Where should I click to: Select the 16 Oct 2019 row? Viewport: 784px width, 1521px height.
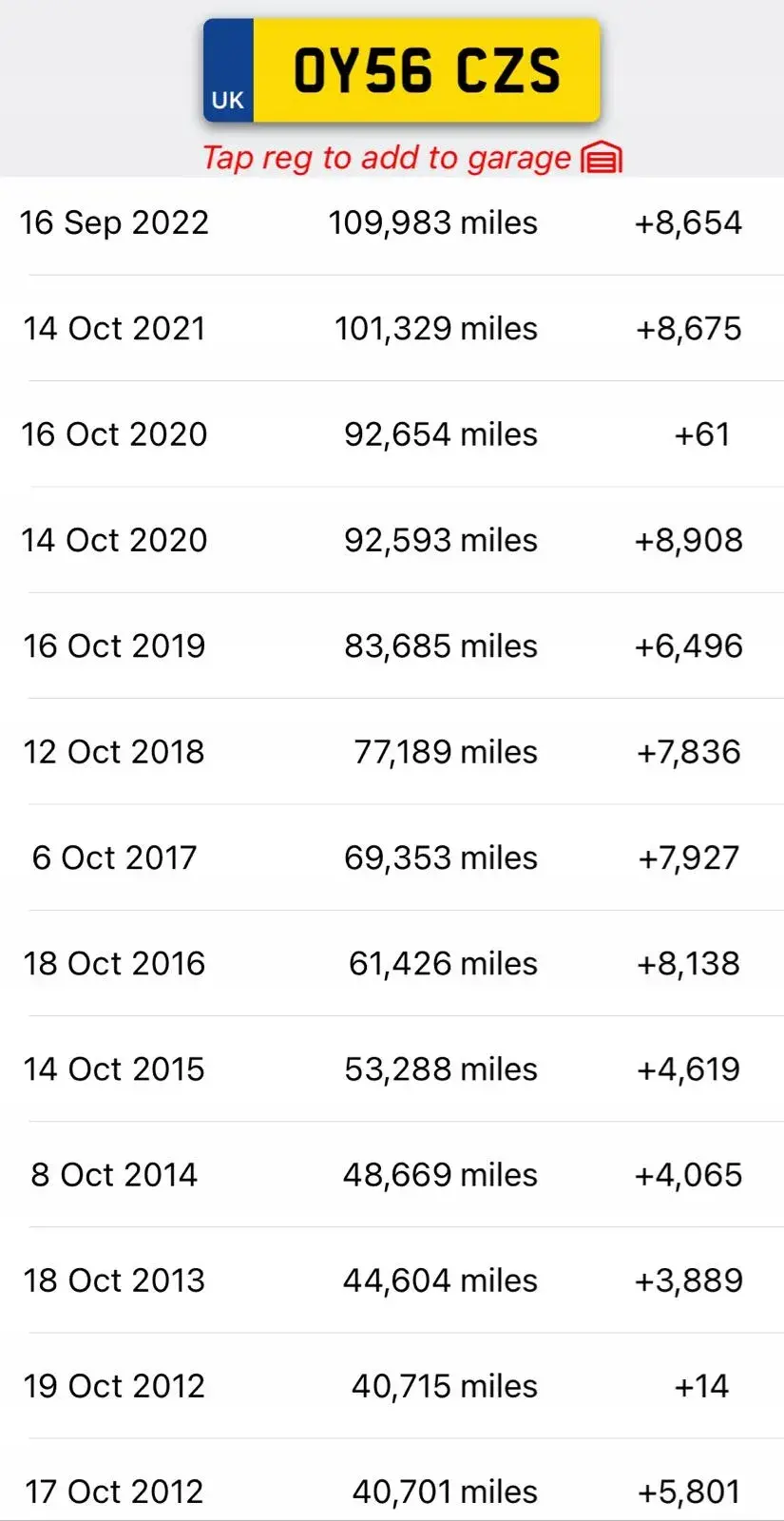point(392,646)
